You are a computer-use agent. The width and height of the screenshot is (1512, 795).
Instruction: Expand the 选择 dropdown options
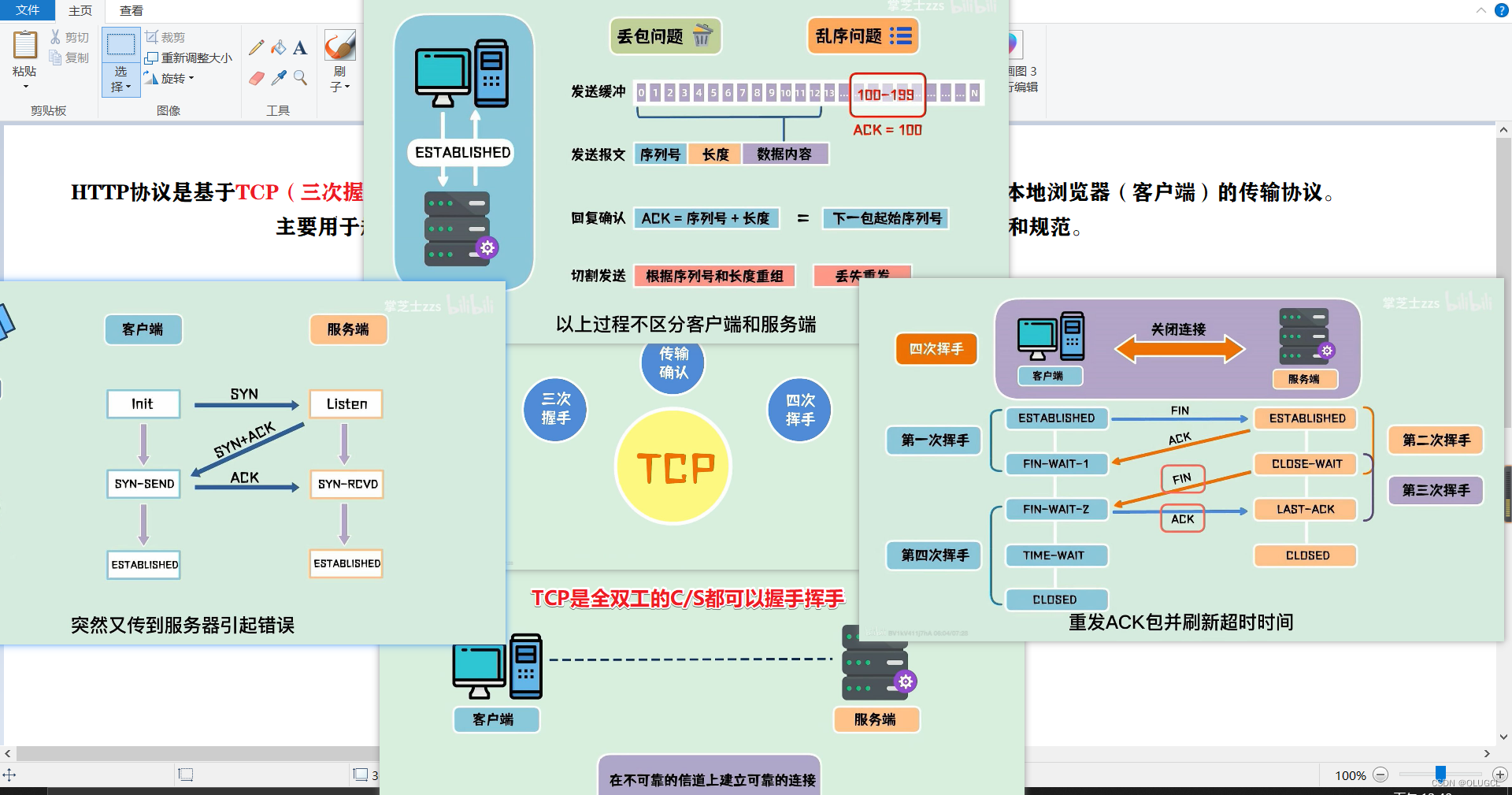pos(120,80)
